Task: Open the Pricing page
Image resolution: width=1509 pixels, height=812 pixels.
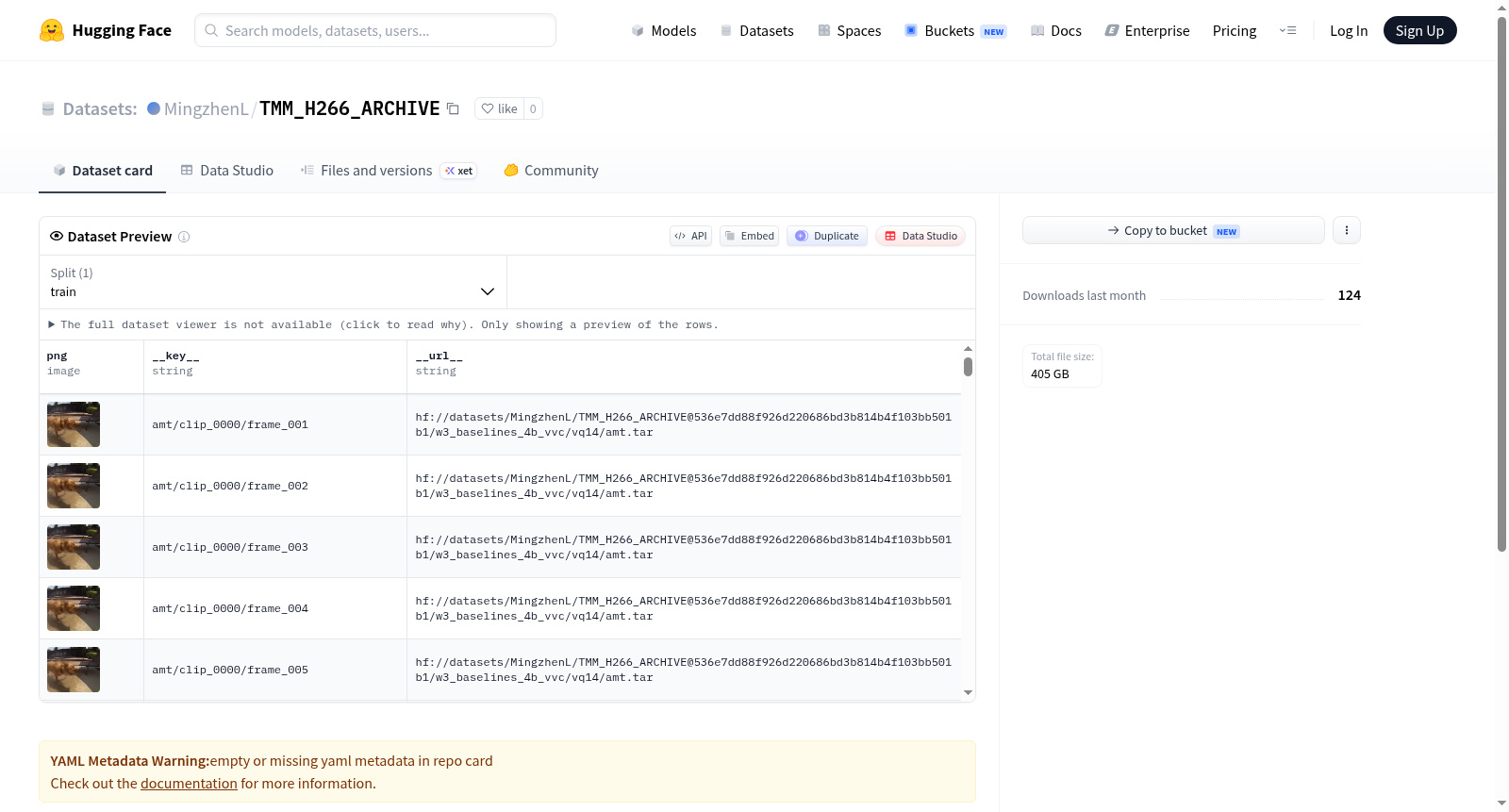Action: click(x=1235, y=30)
